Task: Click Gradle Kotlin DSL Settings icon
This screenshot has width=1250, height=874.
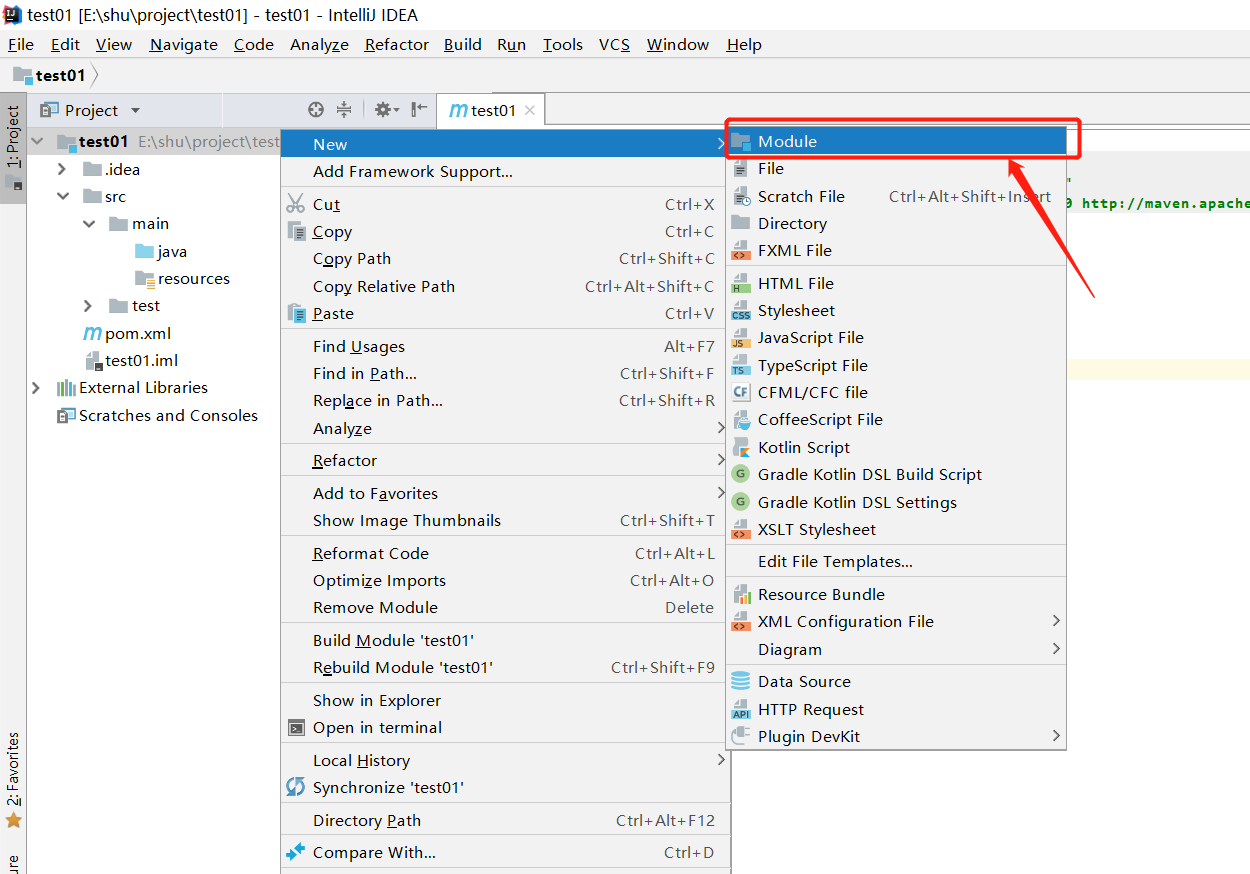Action: [x=741, y=502]
